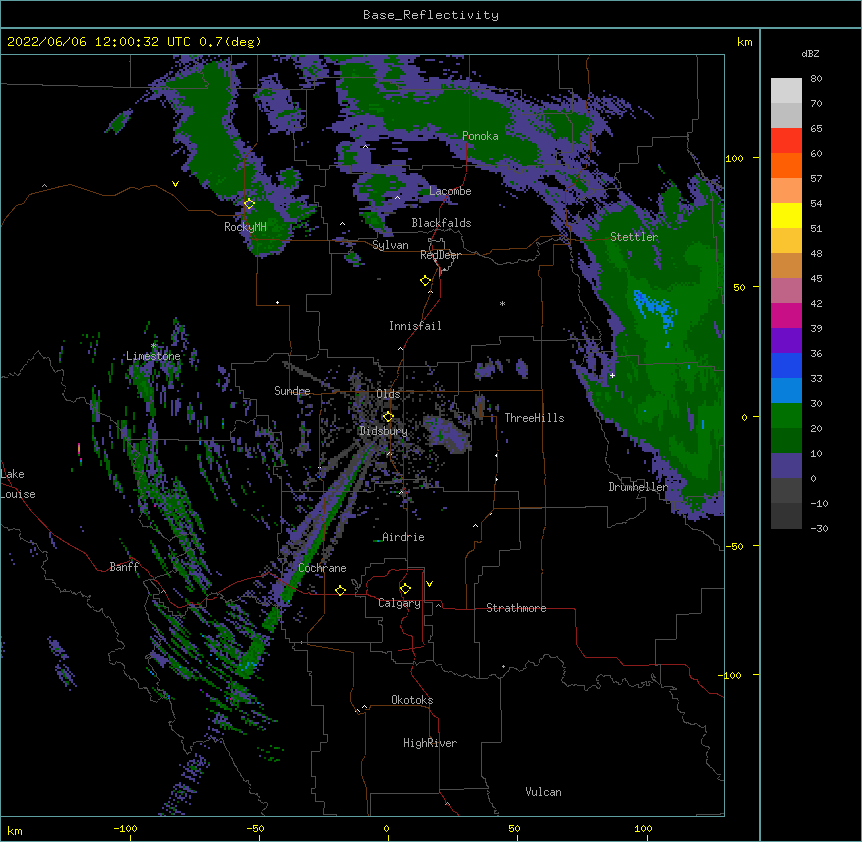862x842 pixels.
Task: Click the Lacombe city label
Action: coord(450,191)
